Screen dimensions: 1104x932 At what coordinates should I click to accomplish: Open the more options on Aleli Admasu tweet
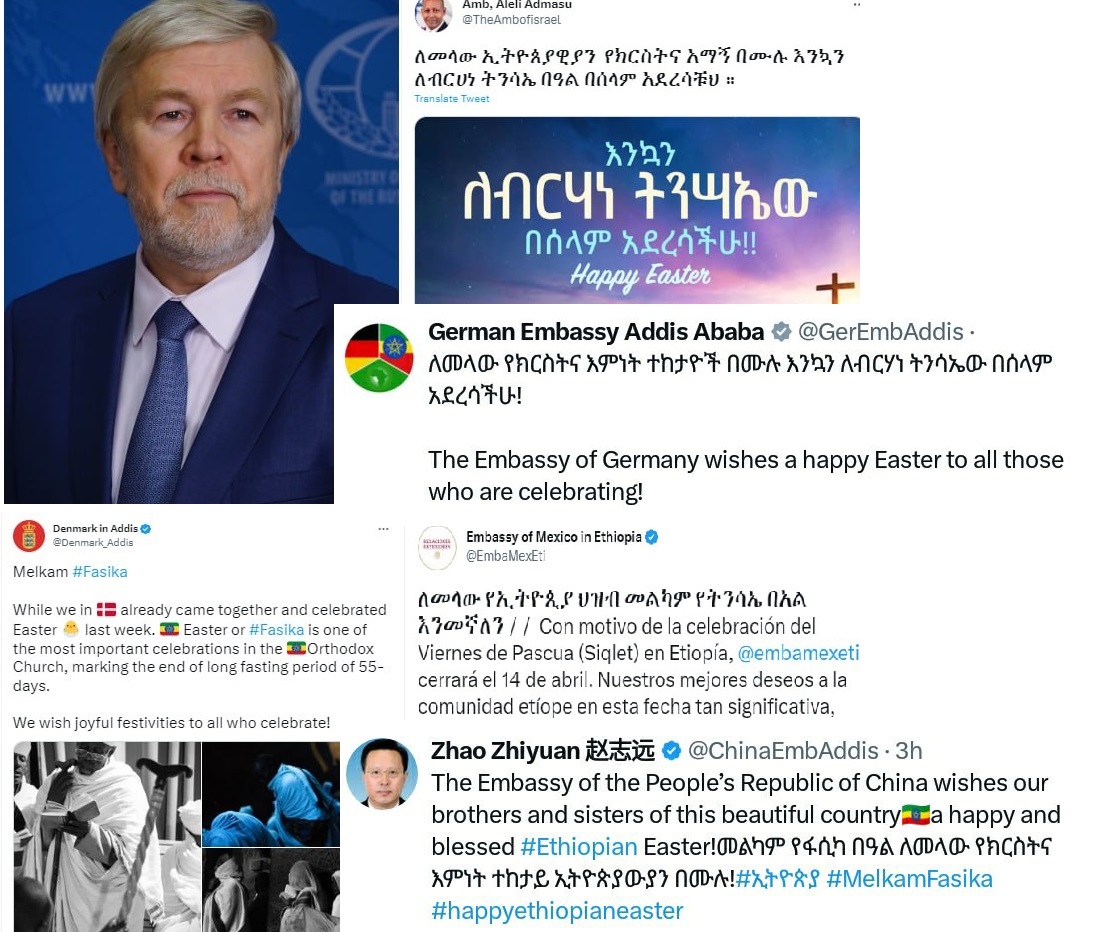pos(857,5)
